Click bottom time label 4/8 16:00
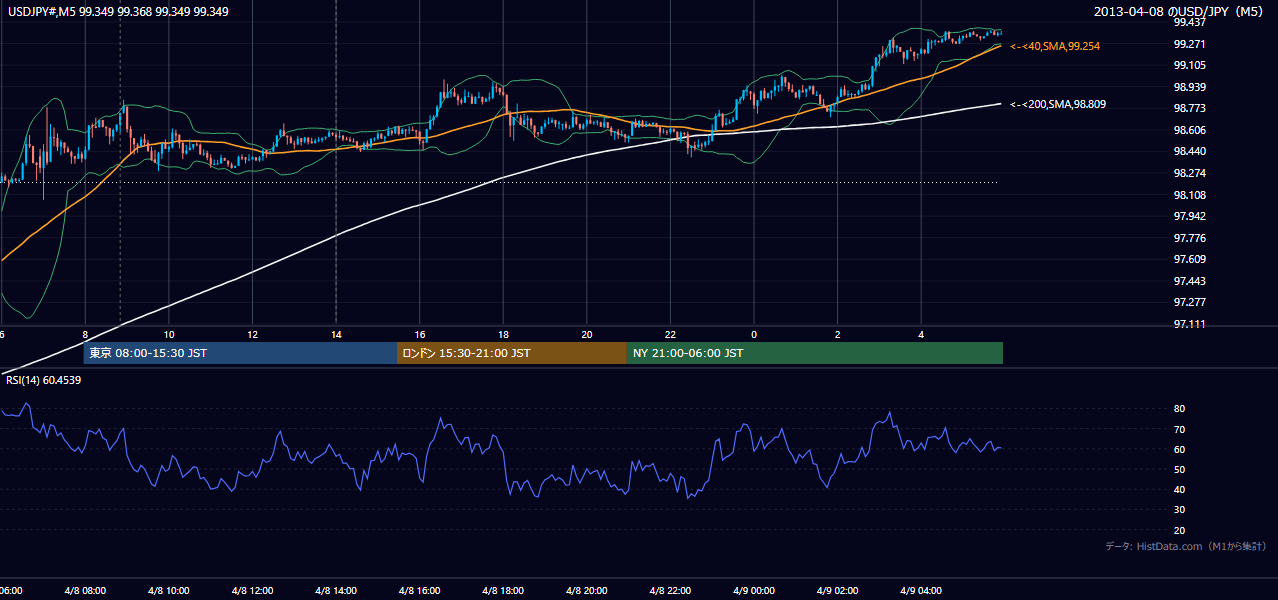Image resolution: width=1278 pixels, height=600 pixels. pos(420,590)
